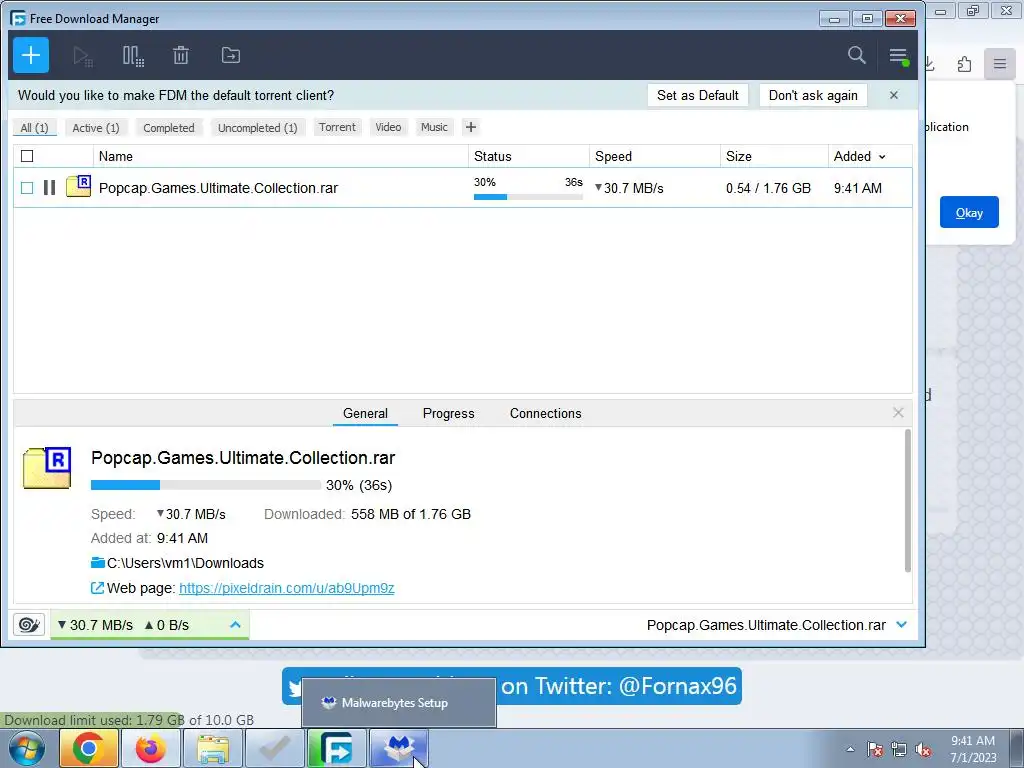Click the network tray icon
This screenshot has height=768, width=1024.
click(x=899, y=749)
